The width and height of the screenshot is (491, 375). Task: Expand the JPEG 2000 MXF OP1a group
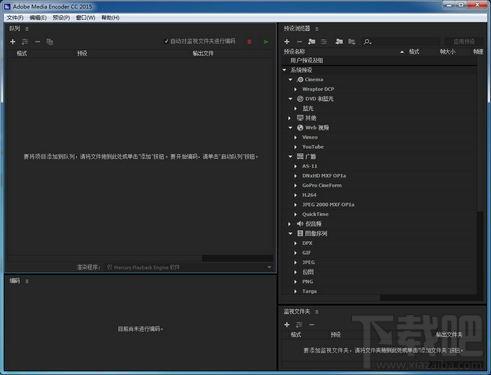[295, 205]
